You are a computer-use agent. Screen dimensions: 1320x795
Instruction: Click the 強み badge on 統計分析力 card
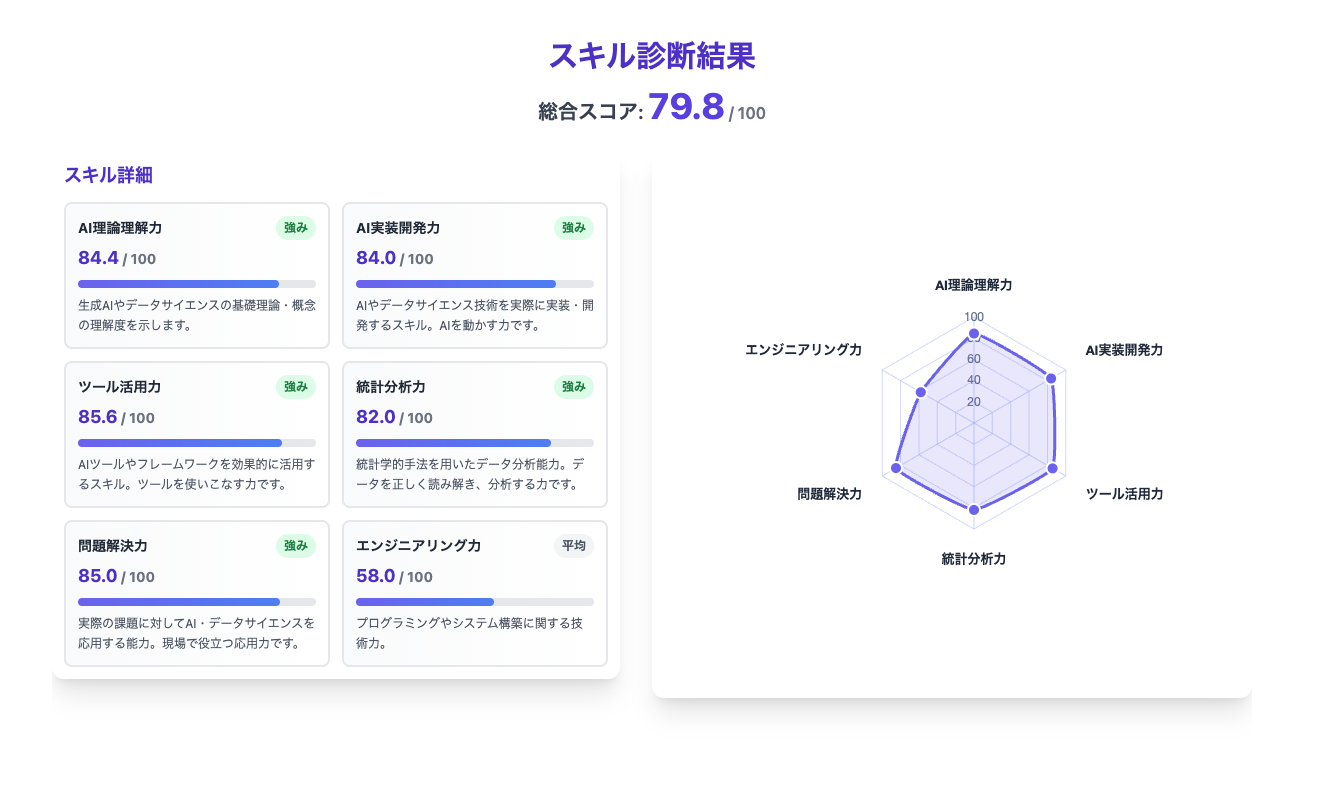point(573,387)
